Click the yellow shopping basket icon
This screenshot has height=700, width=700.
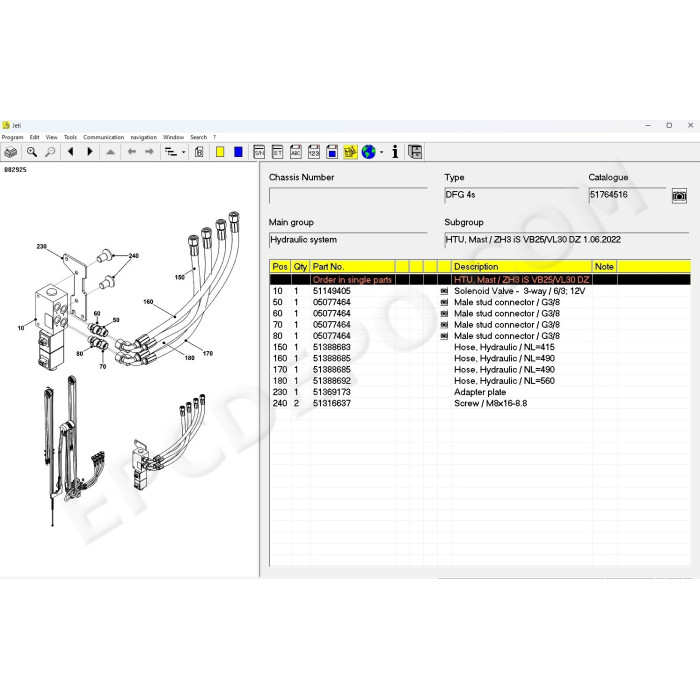click(350, 152)
